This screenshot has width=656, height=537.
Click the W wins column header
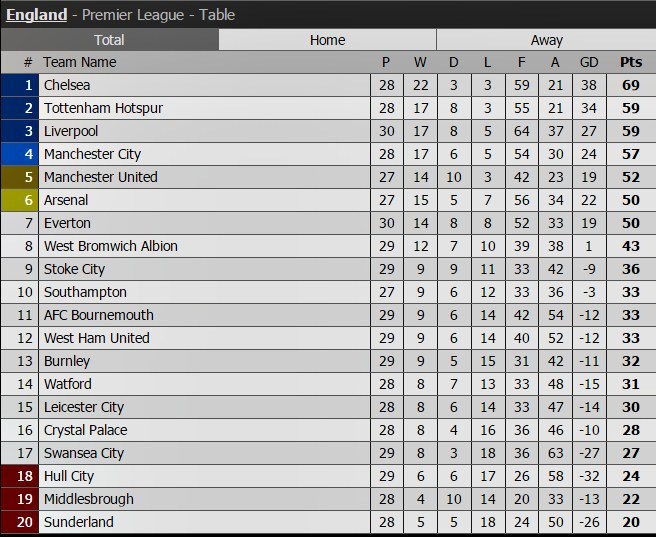tap(420, 62)
